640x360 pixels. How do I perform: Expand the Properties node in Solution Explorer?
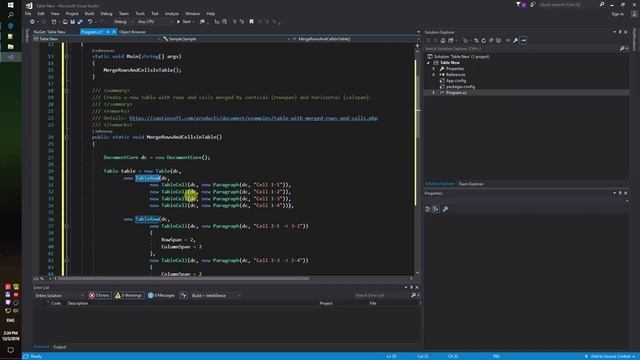[434, 69]
